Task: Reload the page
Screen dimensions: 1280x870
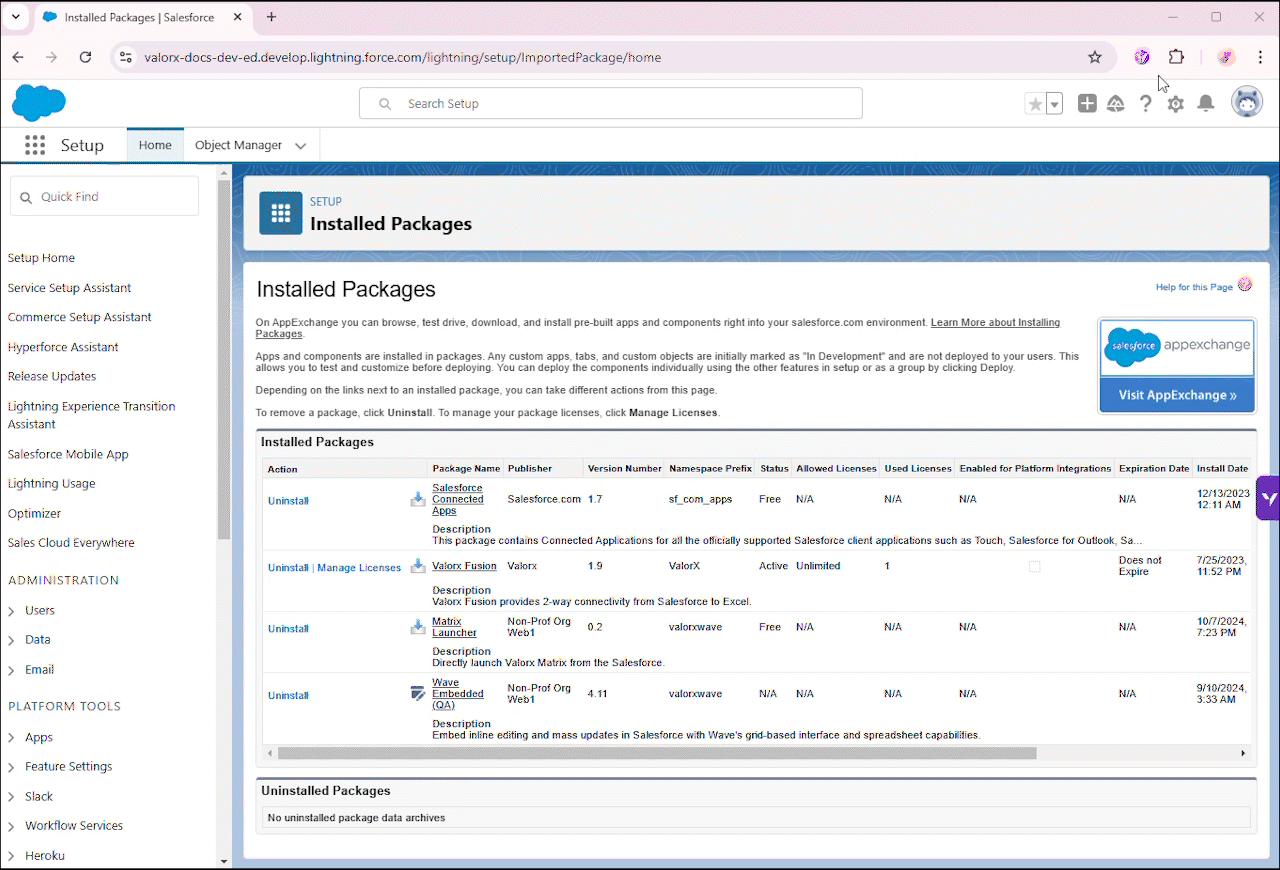Action: coord(86,57)
